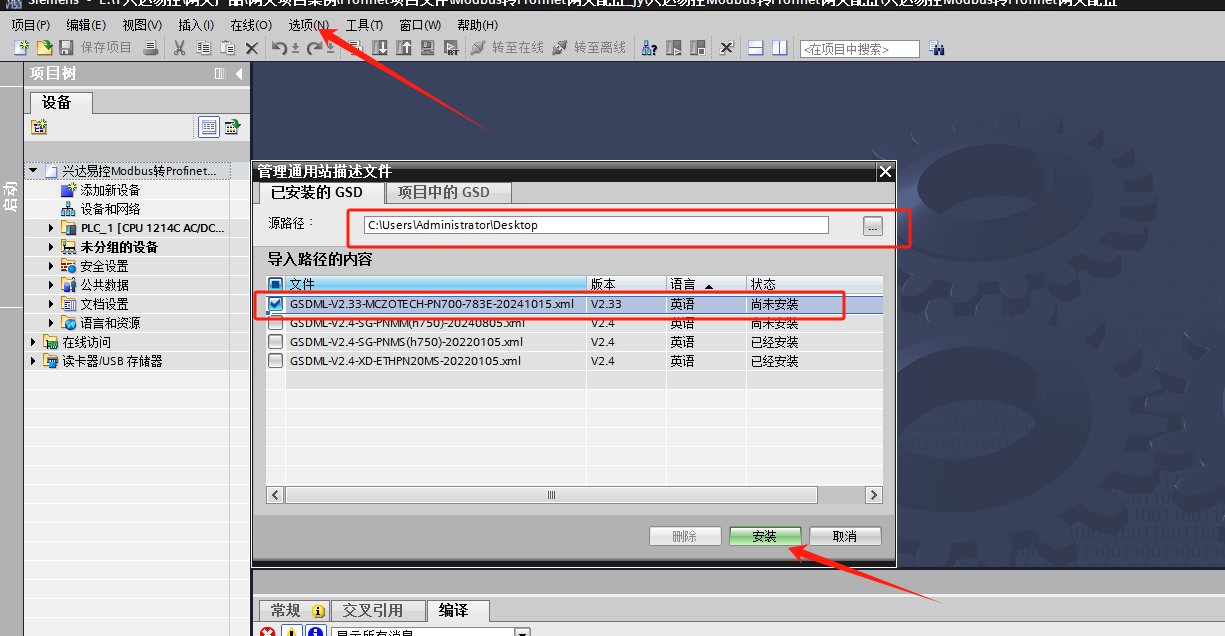Viewport: 1225px width, 636px height.
Task: Click the Start runtime RT icon
Action: [x=451, y=48]
